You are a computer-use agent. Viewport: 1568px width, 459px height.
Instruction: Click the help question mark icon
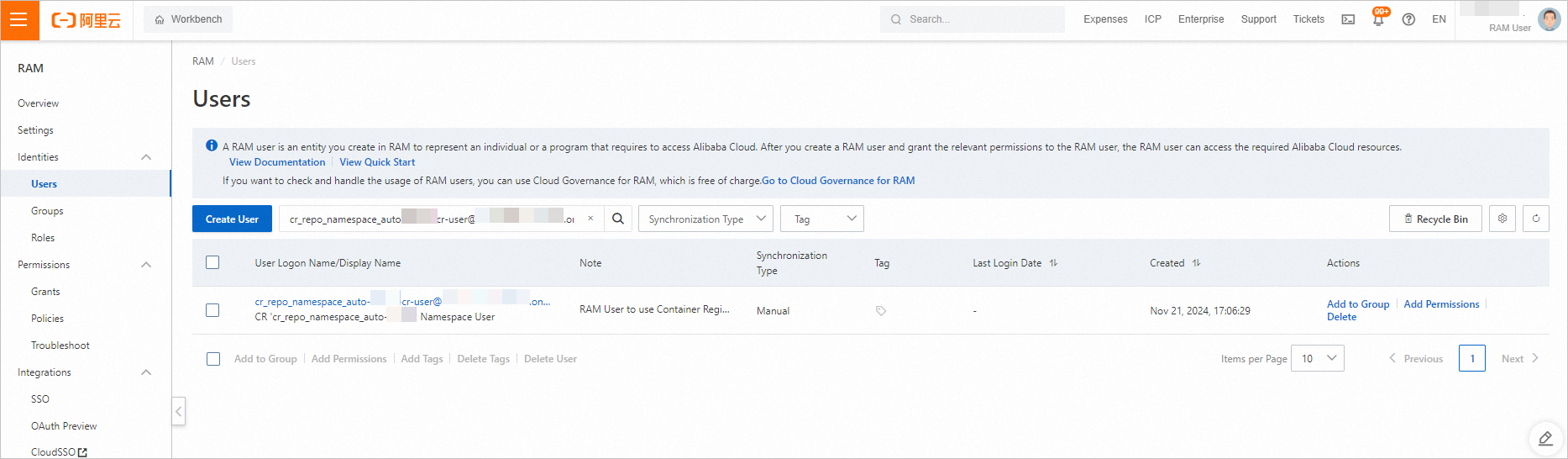click(1408, 19)
